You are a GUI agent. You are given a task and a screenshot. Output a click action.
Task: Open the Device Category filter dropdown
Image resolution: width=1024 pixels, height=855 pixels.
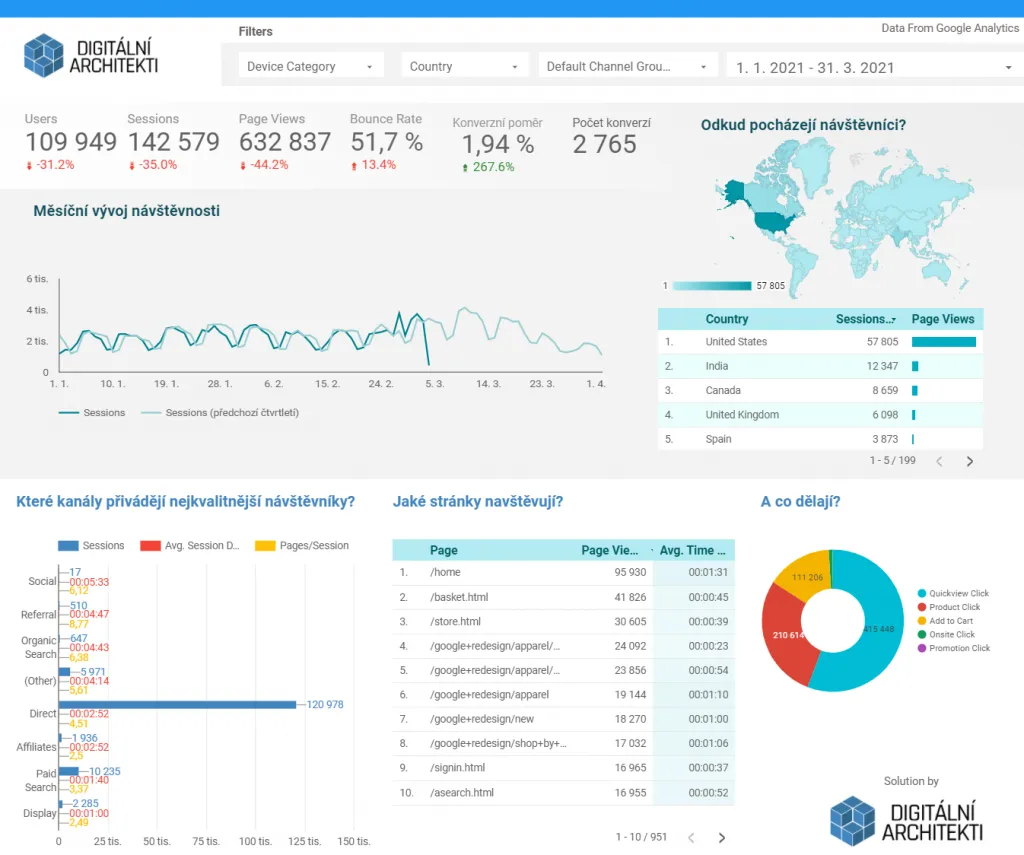point(310,66)
